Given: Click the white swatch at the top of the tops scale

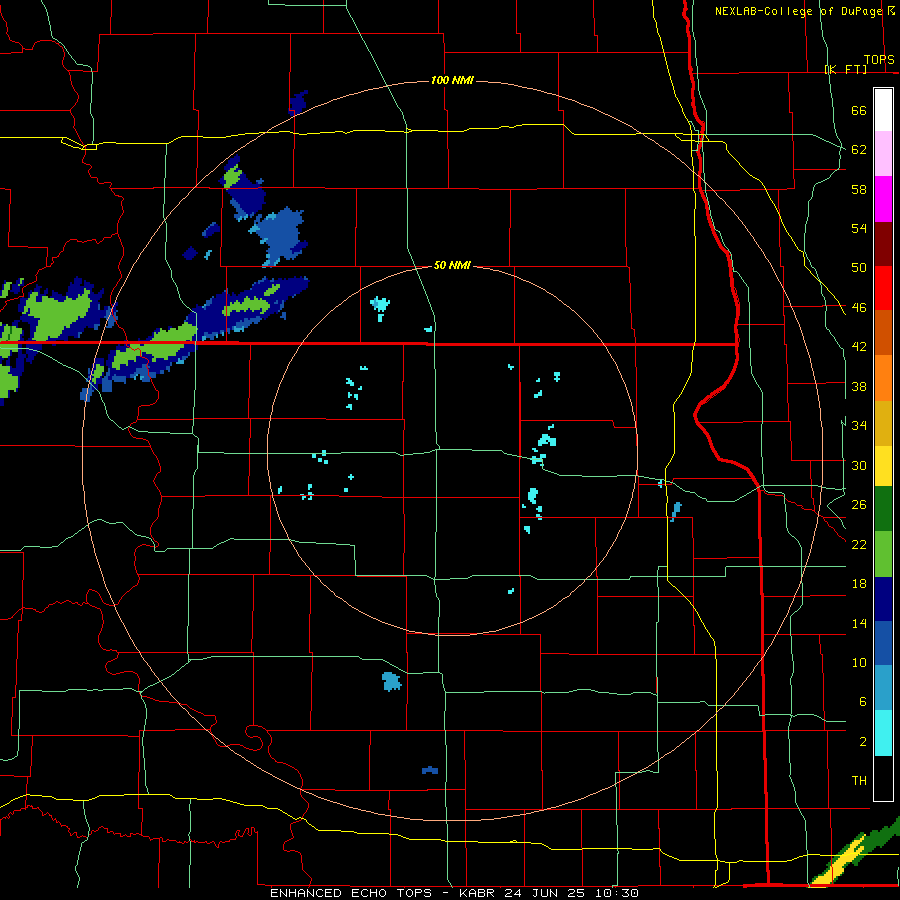Looking at the screenshot, I should pos(883,110).
